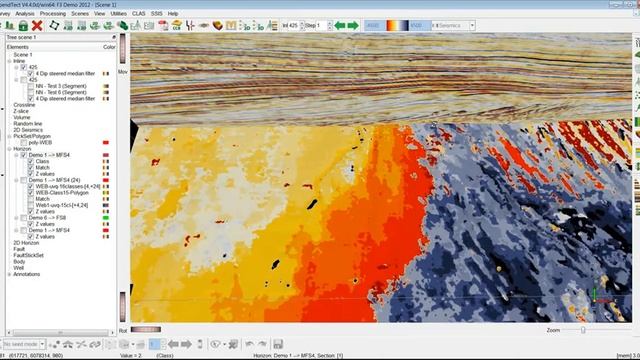Click the retrack link icon in bottom toolbar

(95, 344)
